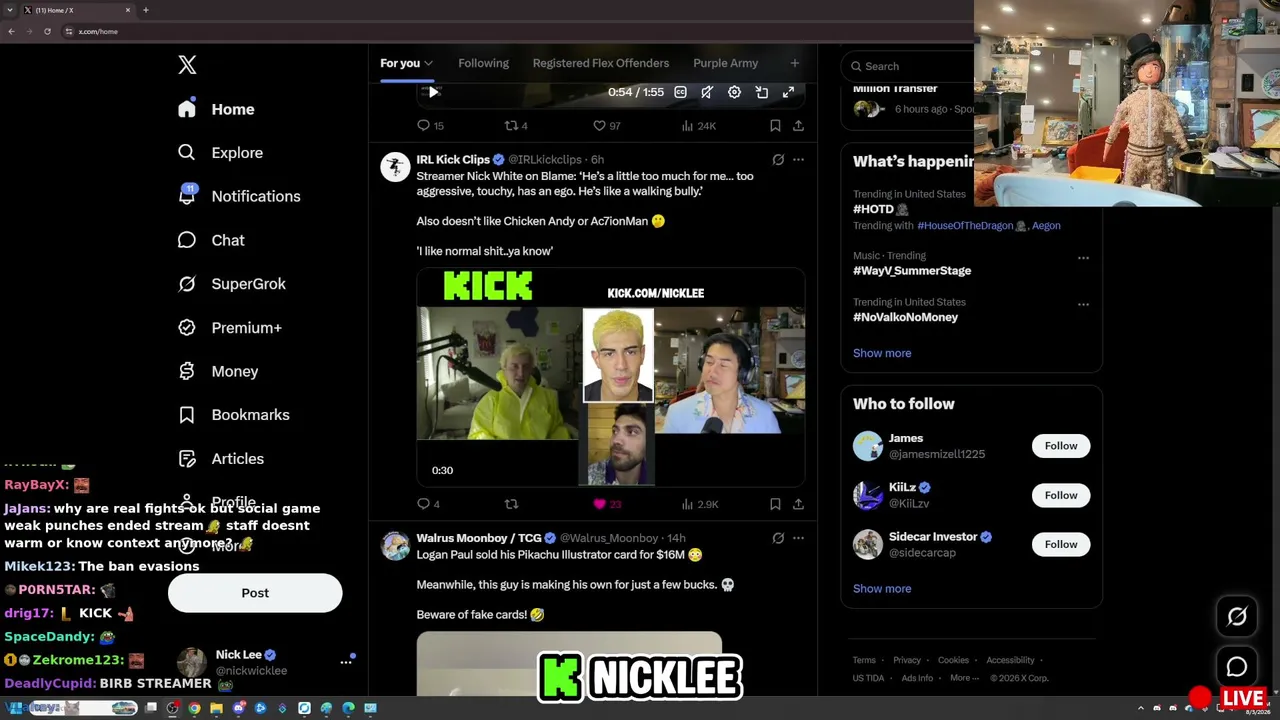
Task: Open more options on IRL Kick Clips post
Action: pos(798,160)
